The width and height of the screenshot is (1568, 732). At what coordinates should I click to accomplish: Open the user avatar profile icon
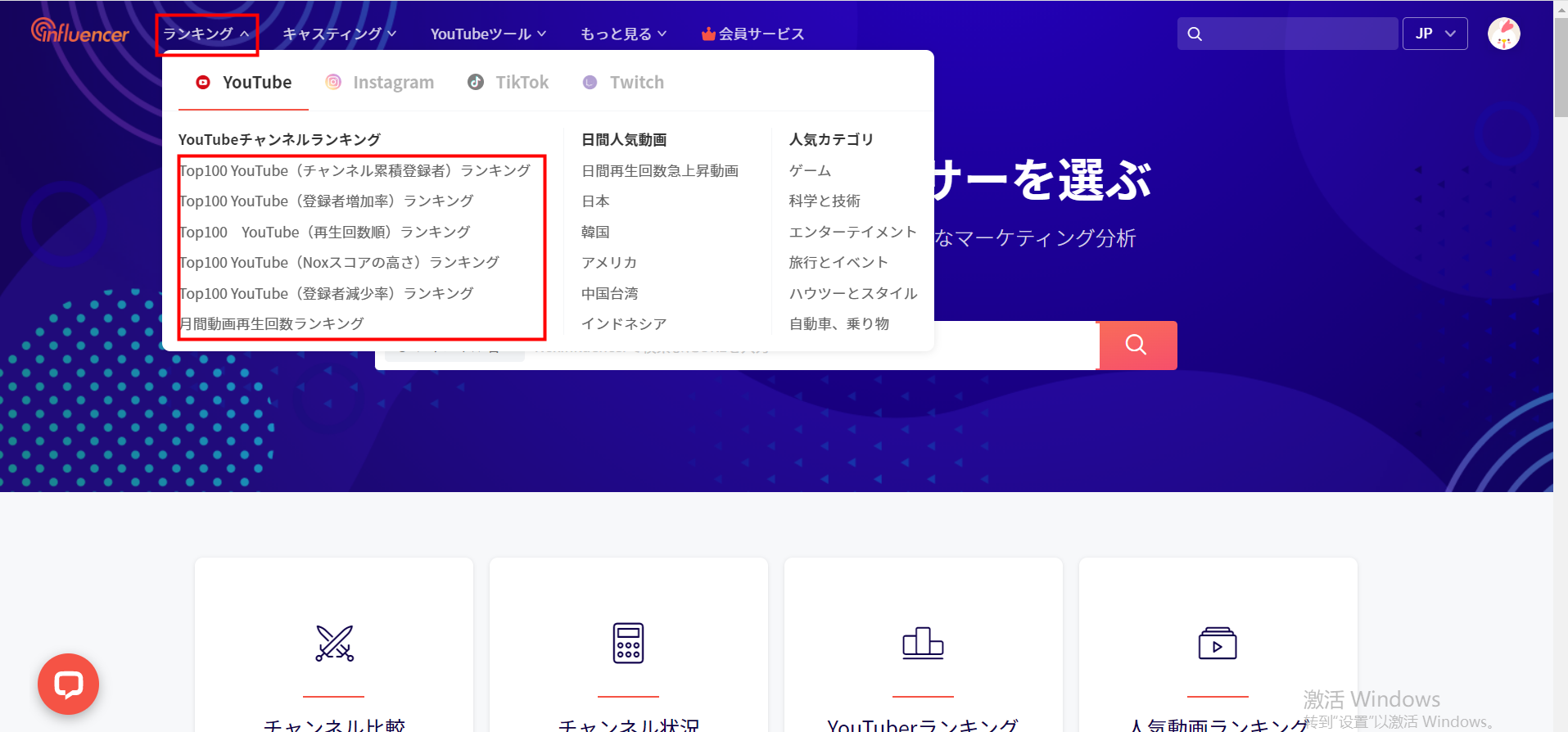pyautogui.click(x=1503, y=34)
